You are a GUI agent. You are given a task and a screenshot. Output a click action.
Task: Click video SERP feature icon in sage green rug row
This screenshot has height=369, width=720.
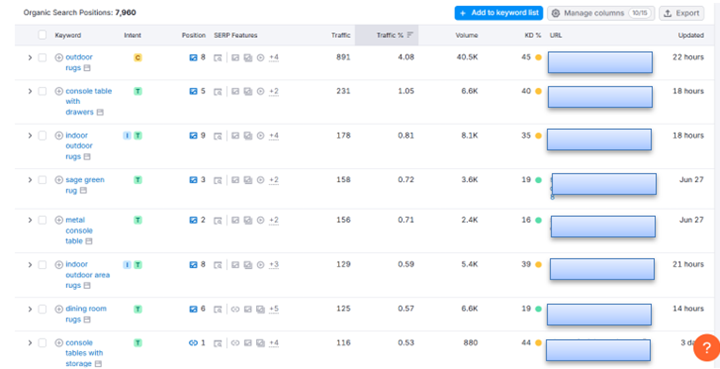pyautogui.click(x=261, y=180)
